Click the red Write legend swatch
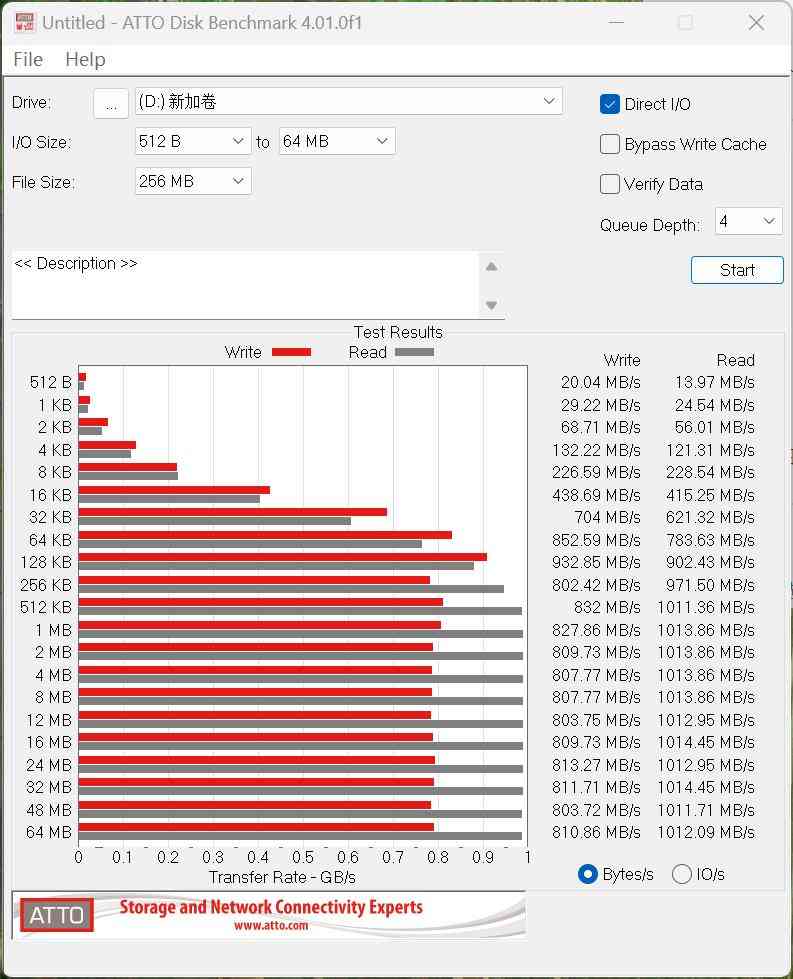The width and height of the screenshot is (793, 979). pos(291,352)
